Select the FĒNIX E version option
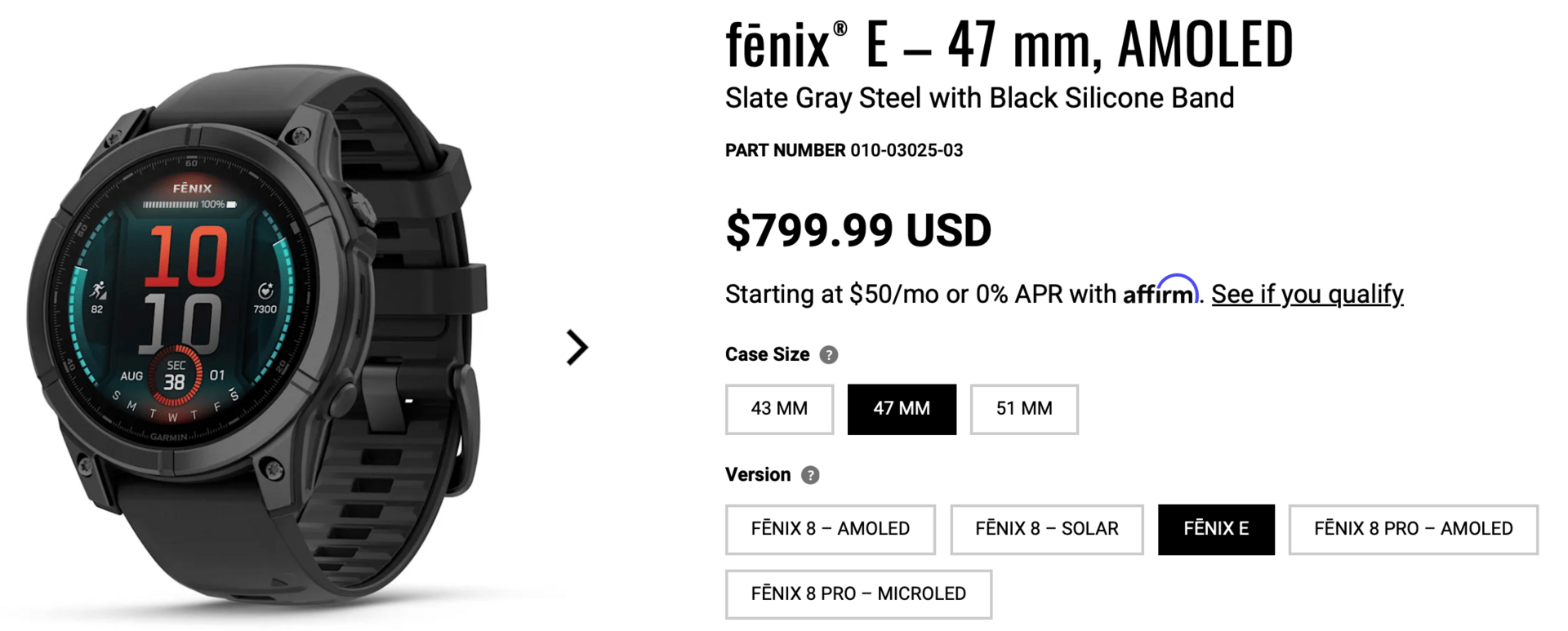1568x631 pixels. 1216,529
